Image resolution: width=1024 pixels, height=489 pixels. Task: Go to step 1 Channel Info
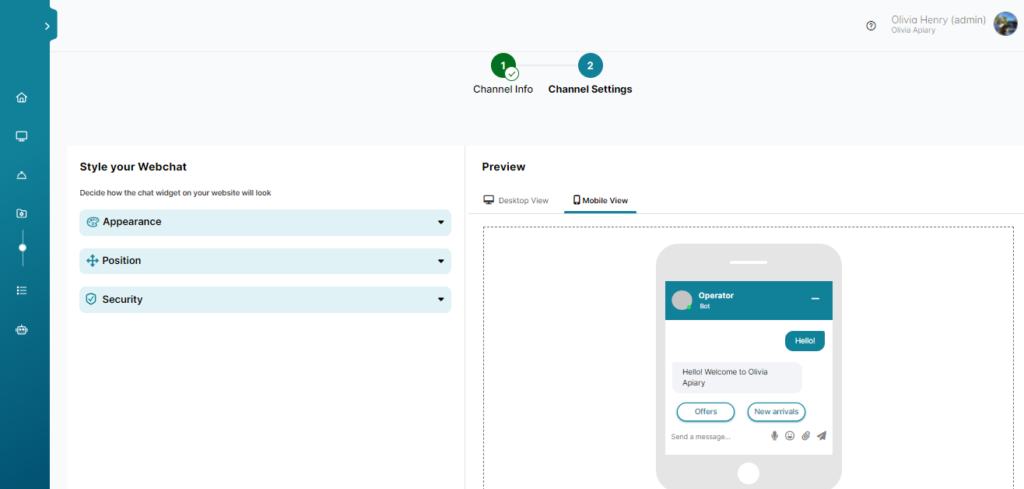pyautogui.click(x=503, y=66)
